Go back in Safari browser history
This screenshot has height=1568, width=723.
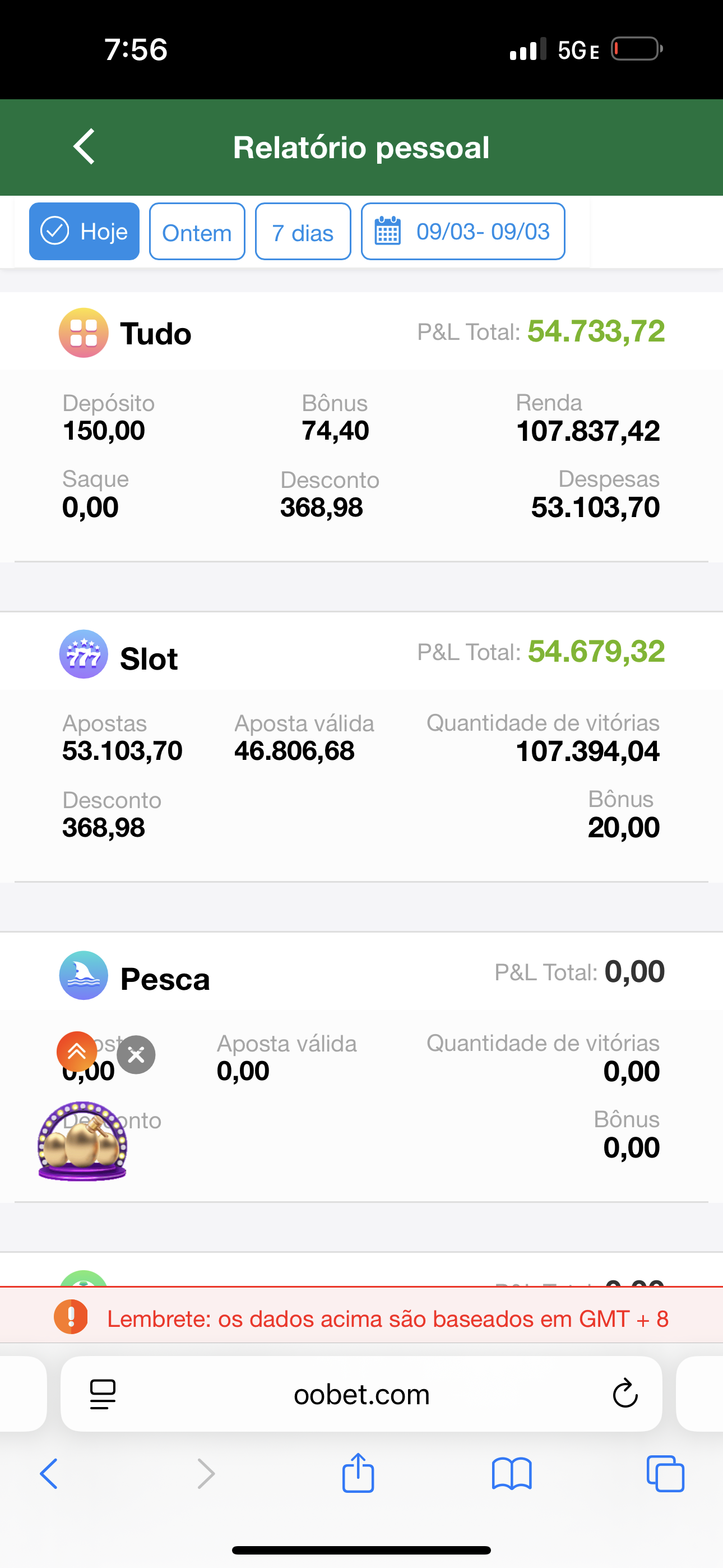tap(49, 1474)
